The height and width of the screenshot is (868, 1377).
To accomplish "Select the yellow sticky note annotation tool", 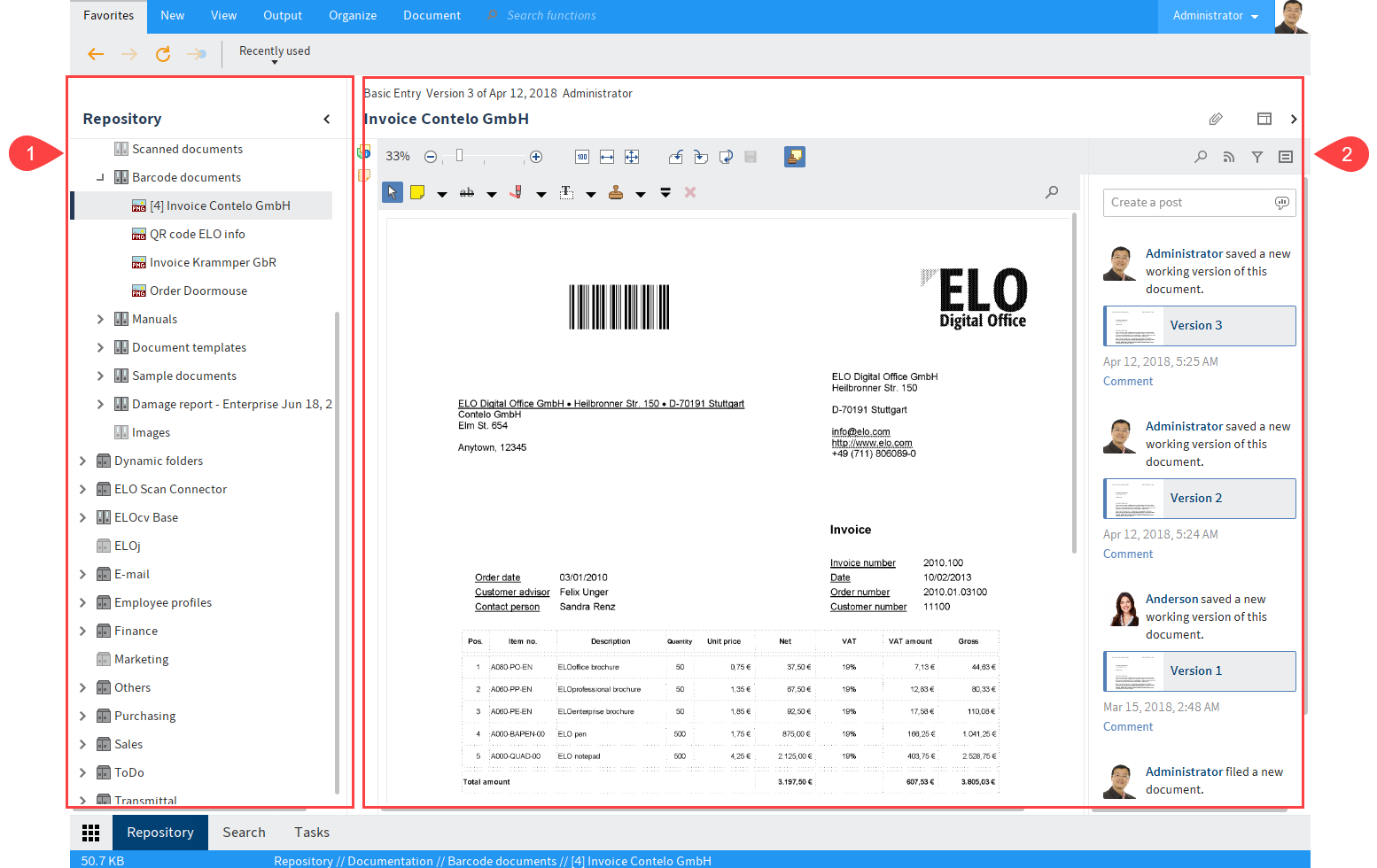I will tap(417, 192).
